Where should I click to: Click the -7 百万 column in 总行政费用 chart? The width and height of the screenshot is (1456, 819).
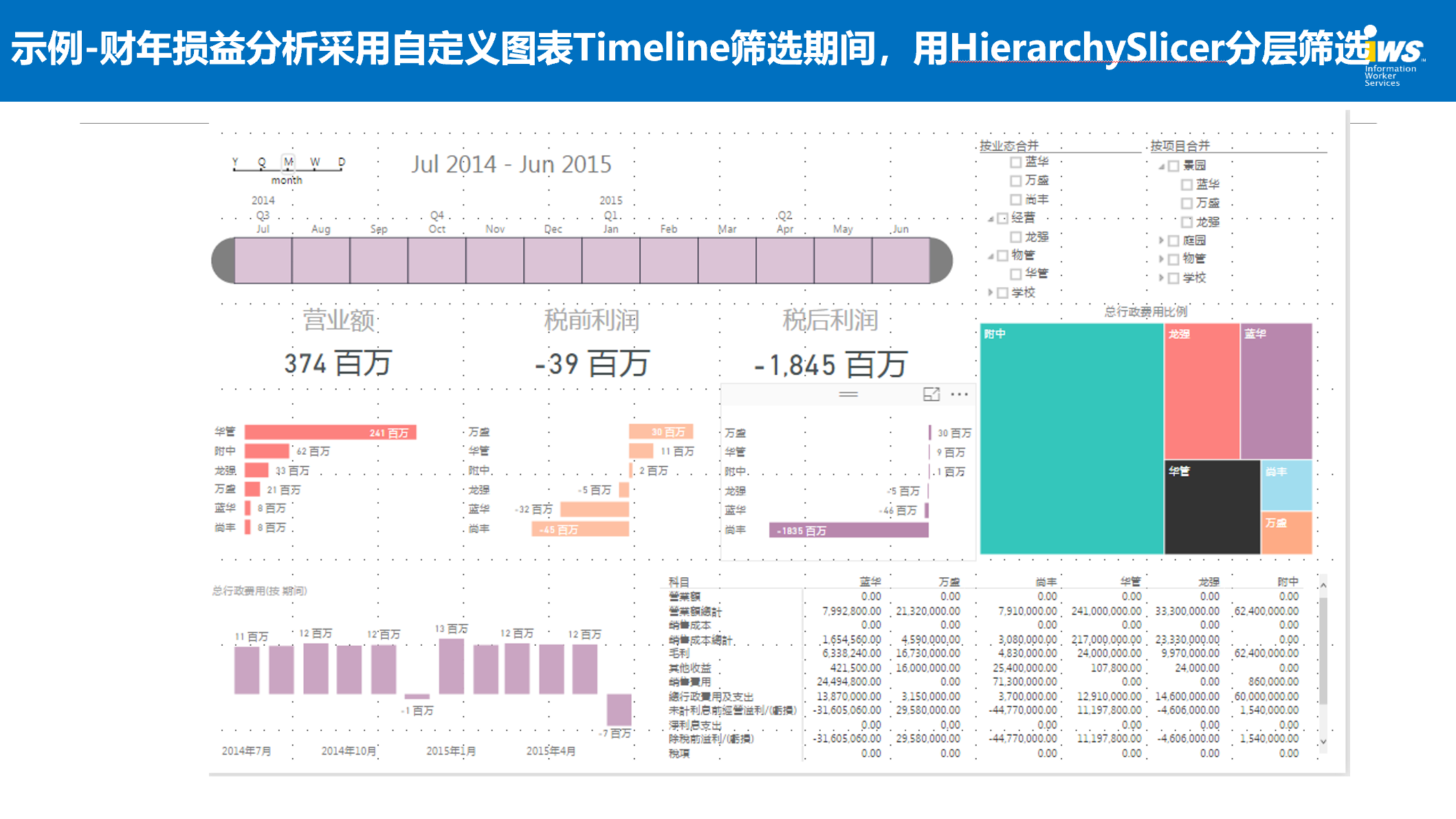tap(619, 710)
